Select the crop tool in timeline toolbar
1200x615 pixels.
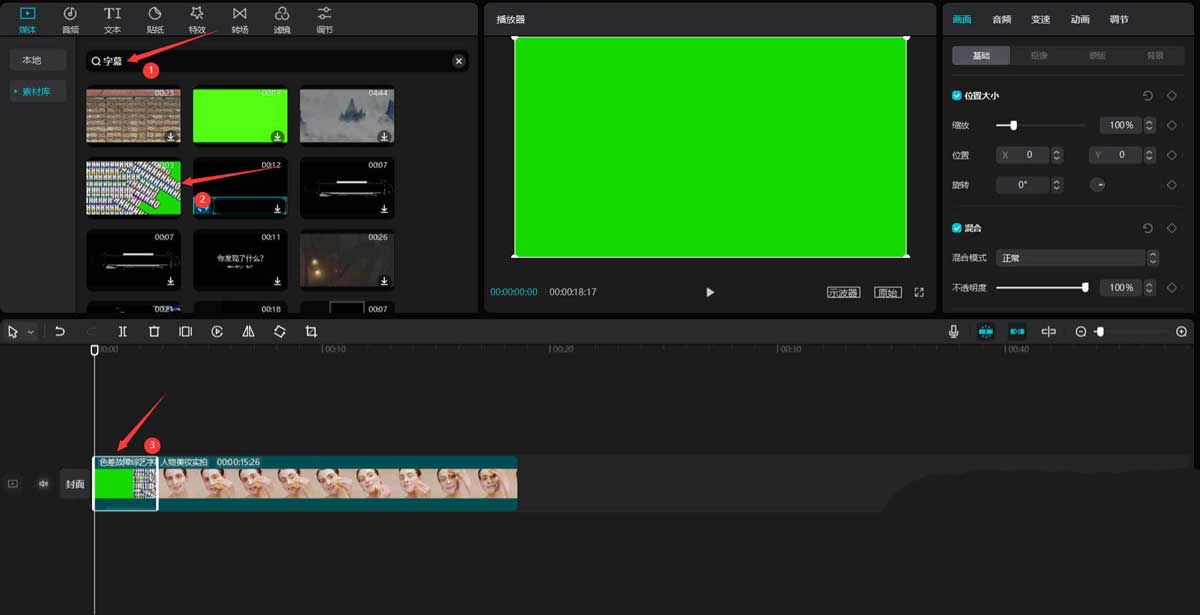pos(311,331)
